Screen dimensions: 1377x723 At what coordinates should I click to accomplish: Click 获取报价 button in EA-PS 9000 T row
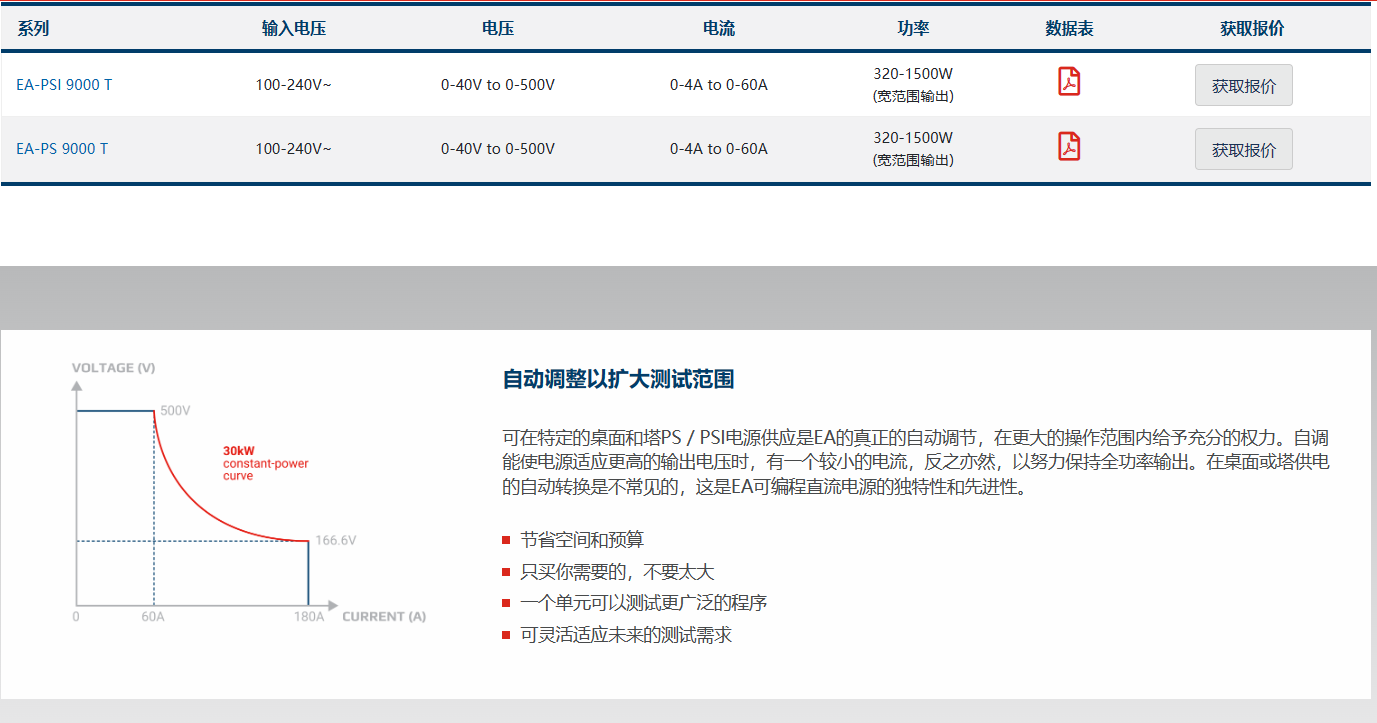click(1243, 150)
